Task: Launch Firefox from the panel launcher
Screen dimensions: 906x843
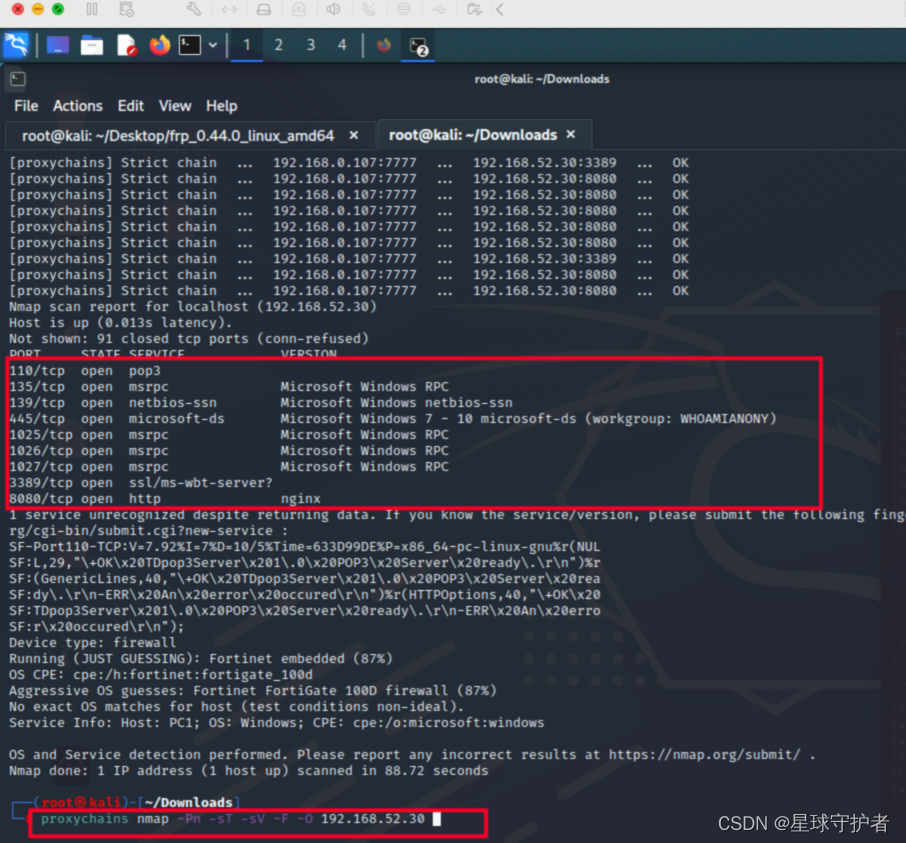Action: (160, 45)
